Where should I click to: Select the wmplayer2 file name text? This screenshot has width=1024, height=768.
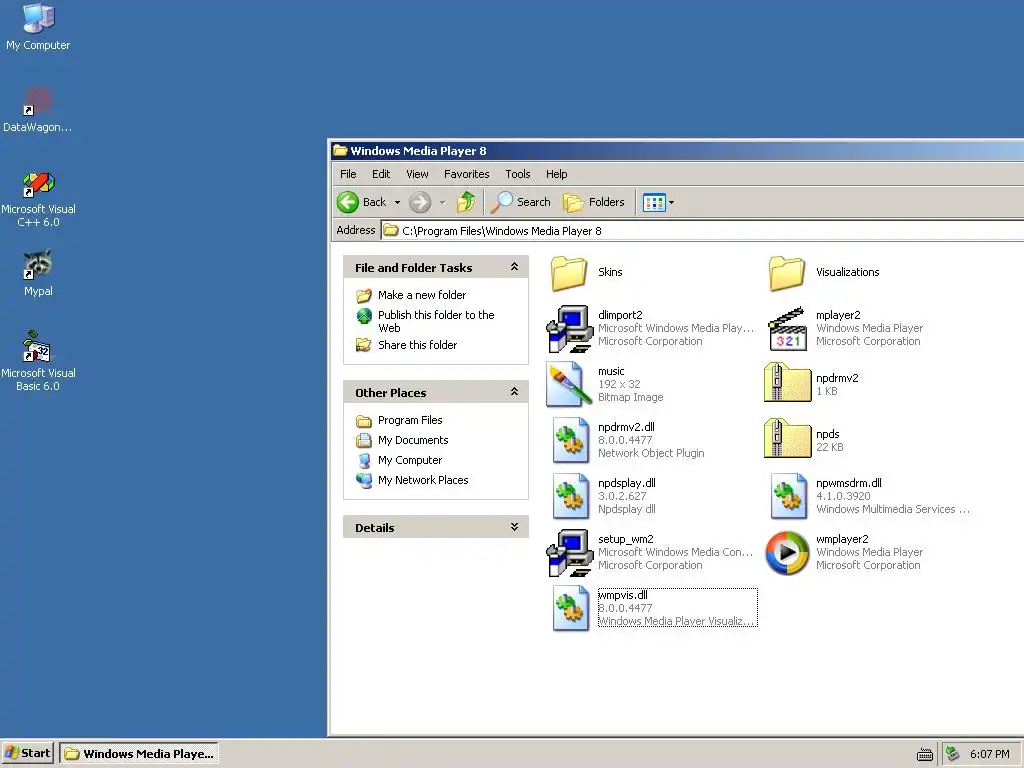click(x=842, y=539)
